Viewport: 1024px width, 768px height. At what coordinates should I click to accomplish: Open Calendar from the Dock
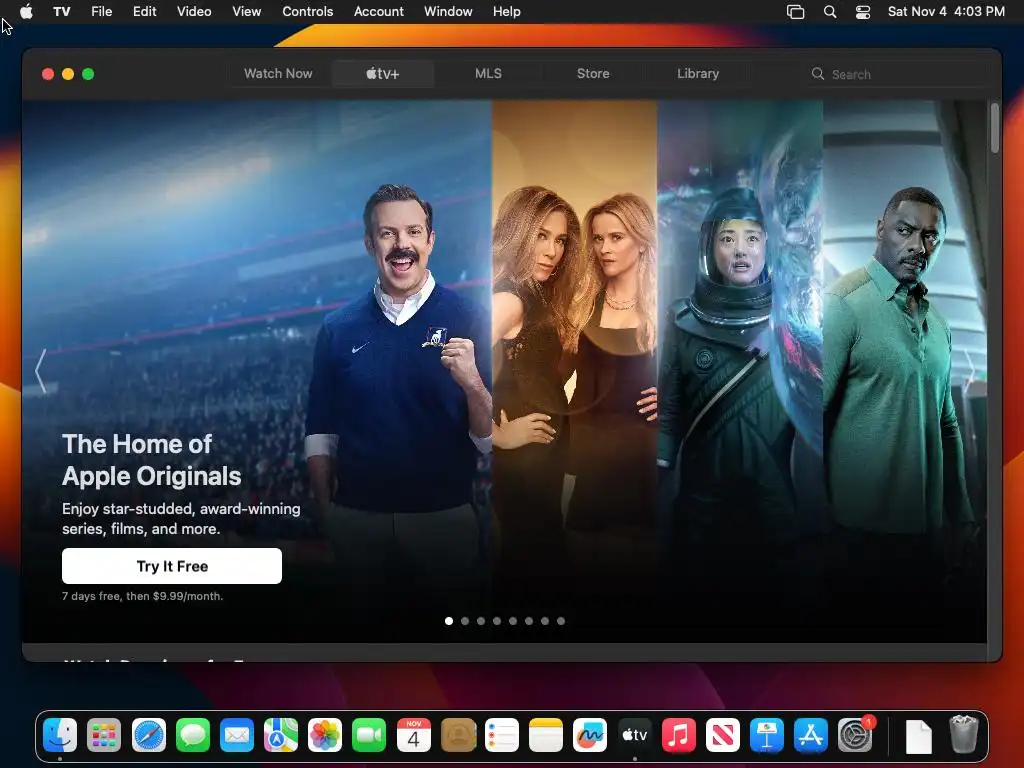pyautogui.click(x=413, y=735)
